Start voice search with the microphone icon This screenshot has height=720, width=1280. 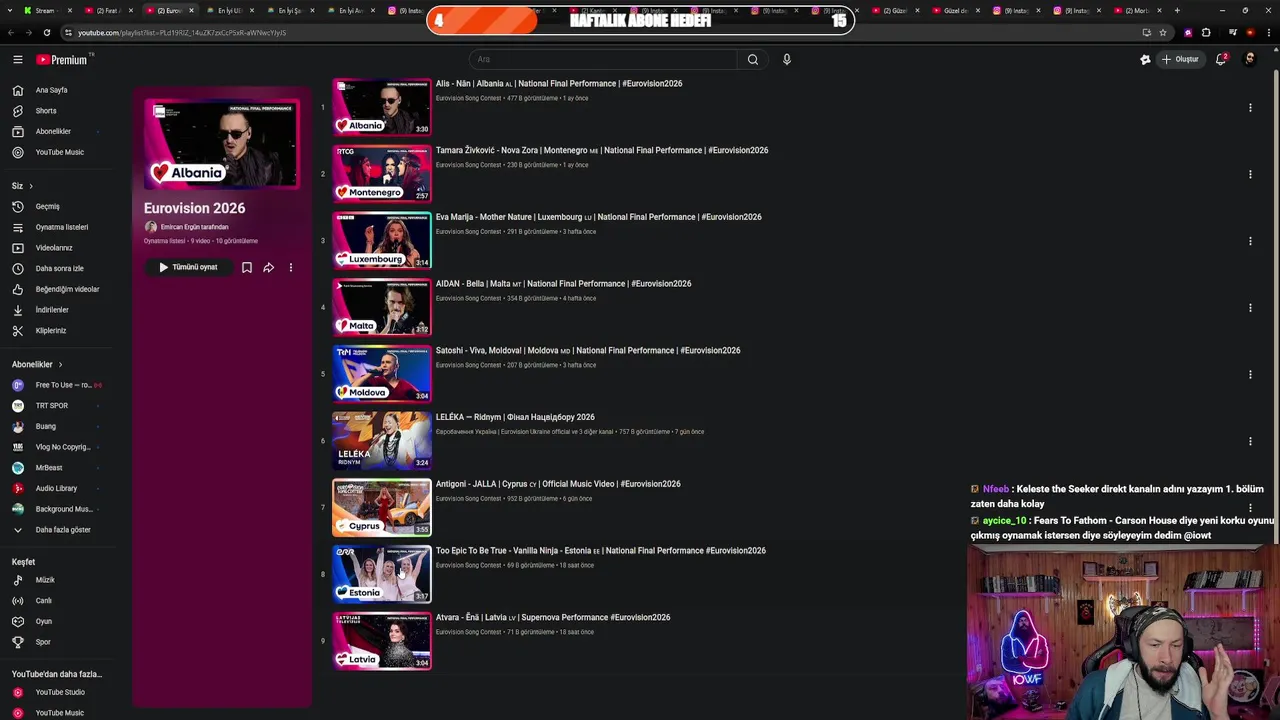coord(787,59)
